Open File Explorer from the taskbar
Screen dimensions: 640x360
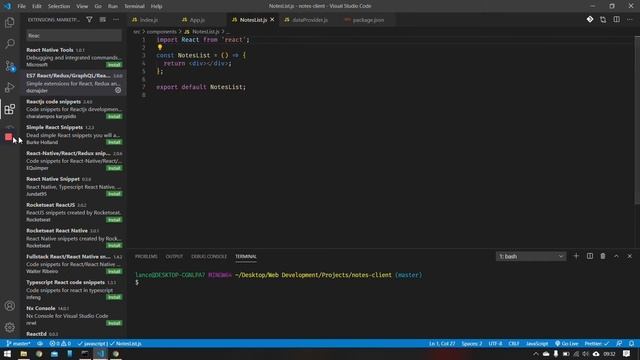point(24,353)
